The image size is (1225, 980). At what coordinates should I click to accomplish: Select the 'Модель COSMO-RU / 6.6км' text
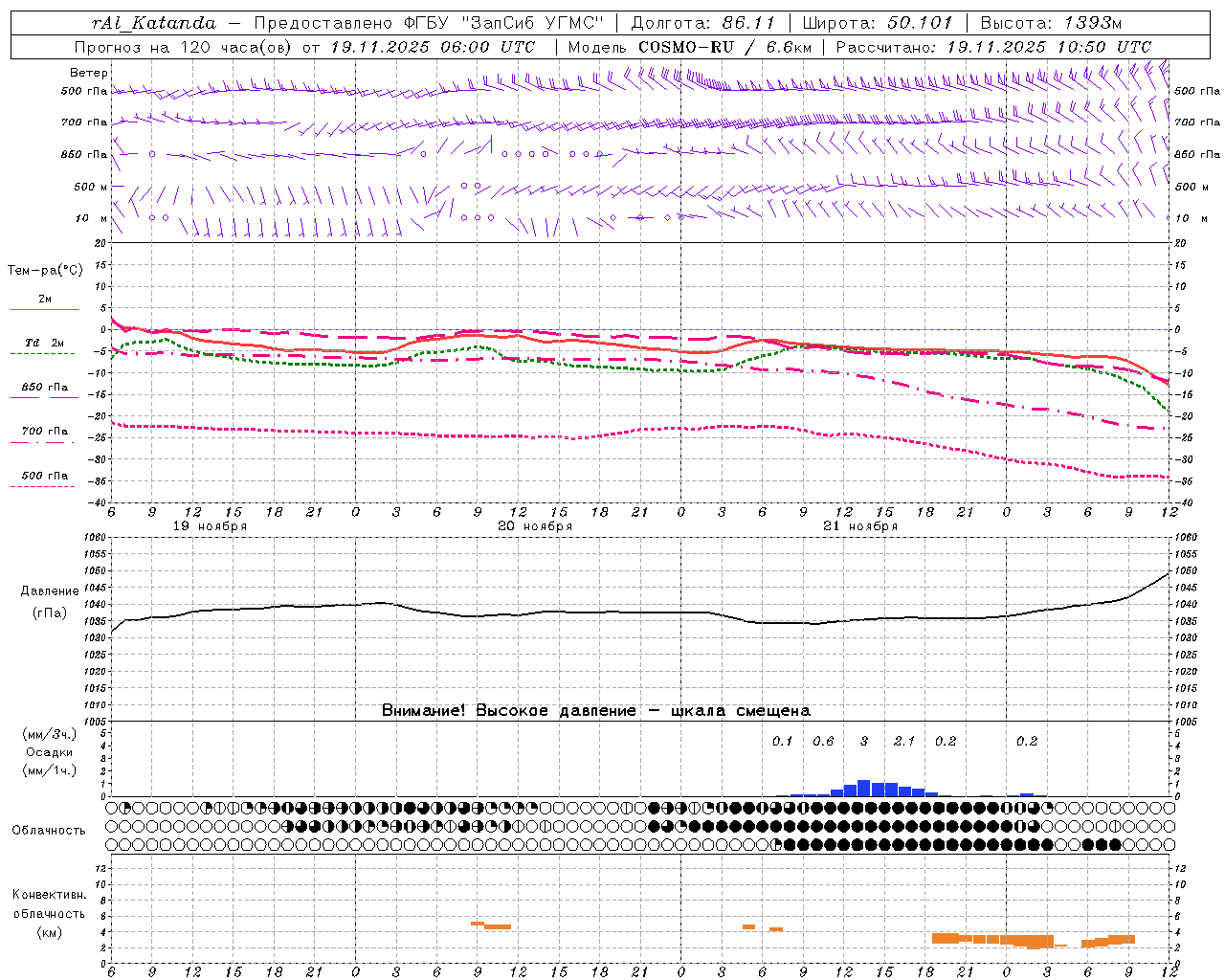pyautogui.click(x=690, y=47)
